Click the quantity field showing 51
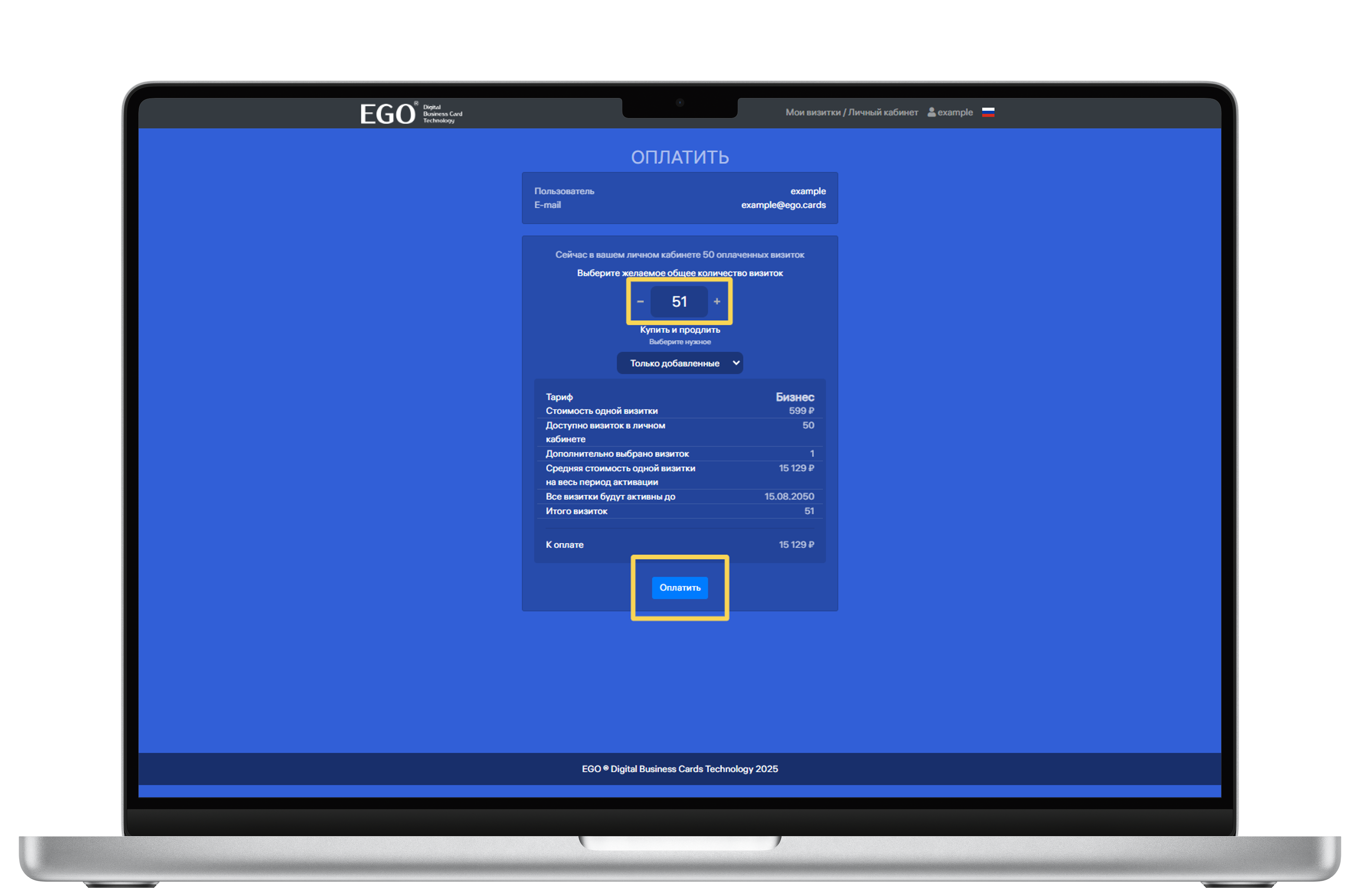Viewport: 1360px width, 896px height. click(x=679, y=301)
